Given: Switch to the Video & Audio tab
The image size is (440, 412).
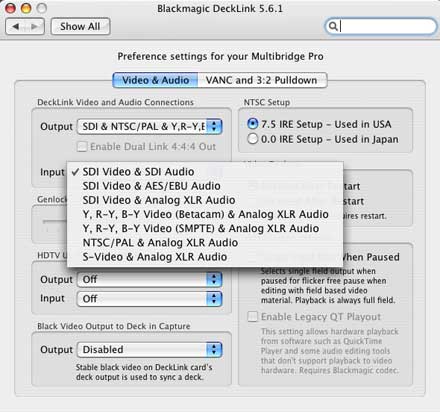Looking at the screenshot, I should (155, 80).
